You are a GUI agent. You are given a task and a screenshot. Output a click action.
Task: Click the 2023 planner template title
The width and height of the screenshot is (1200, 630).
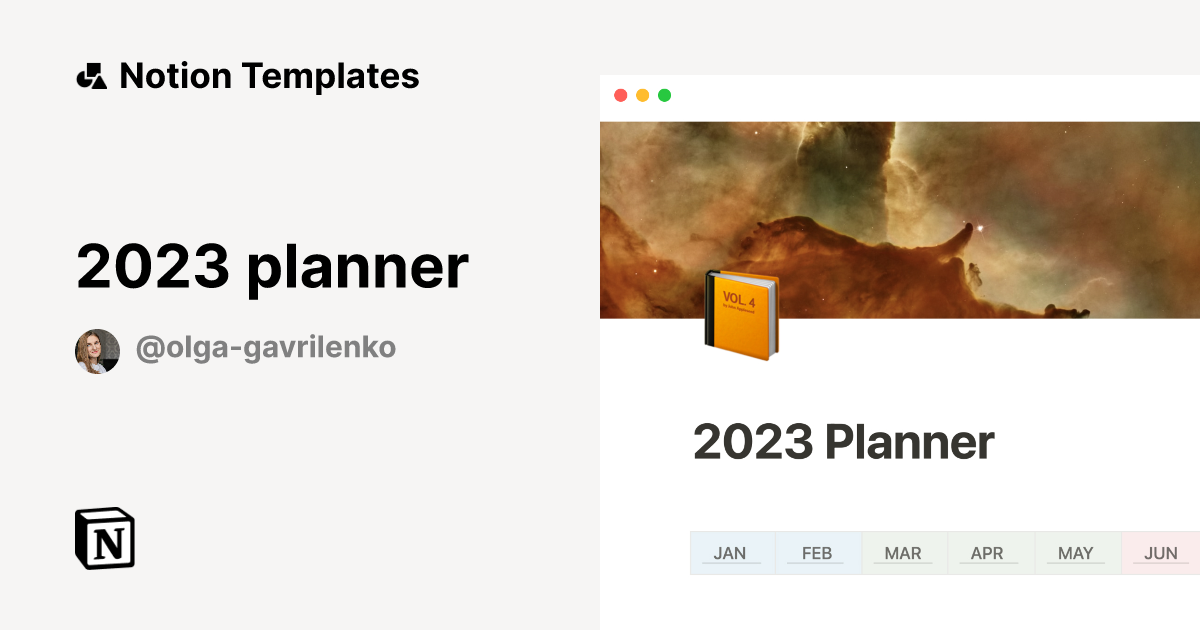pos(272,266)
